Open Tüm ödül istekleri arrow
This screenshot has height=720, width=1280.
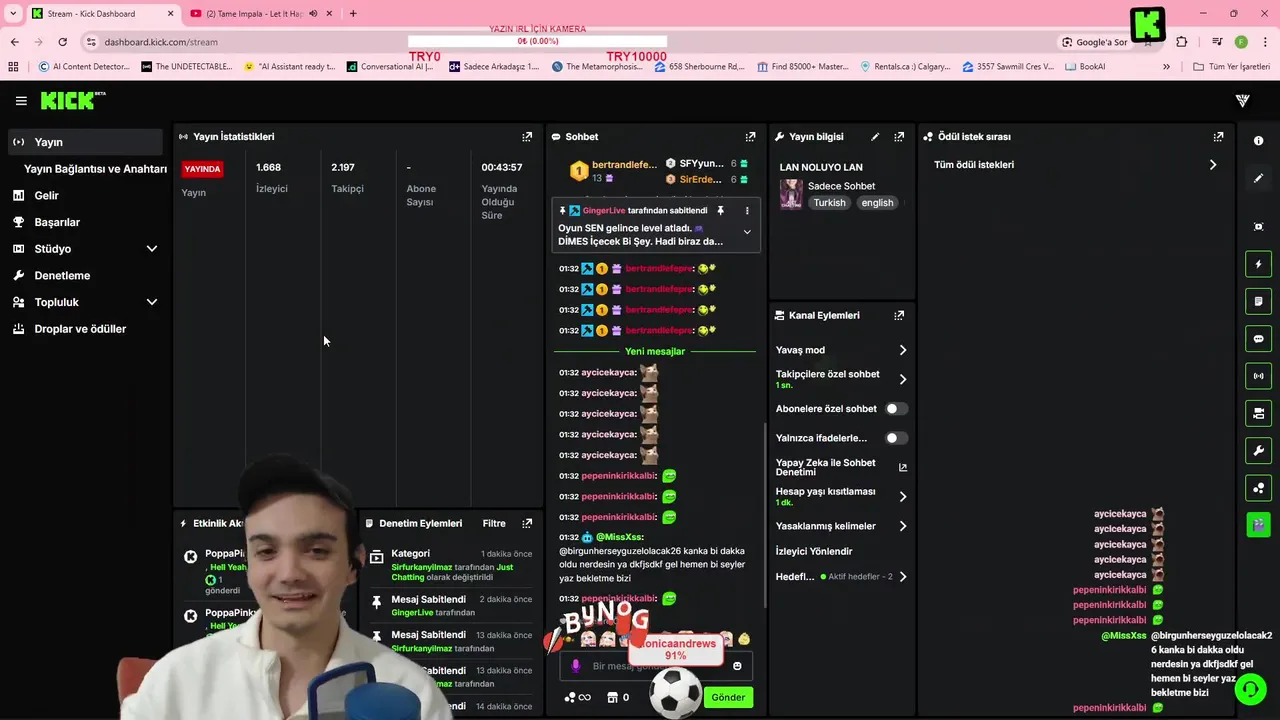point(1213,165)
